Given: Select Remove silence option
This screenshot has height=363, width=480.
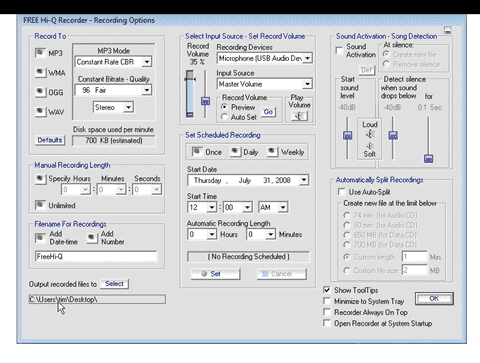Looking at the screenshot, I should (386, 64).
